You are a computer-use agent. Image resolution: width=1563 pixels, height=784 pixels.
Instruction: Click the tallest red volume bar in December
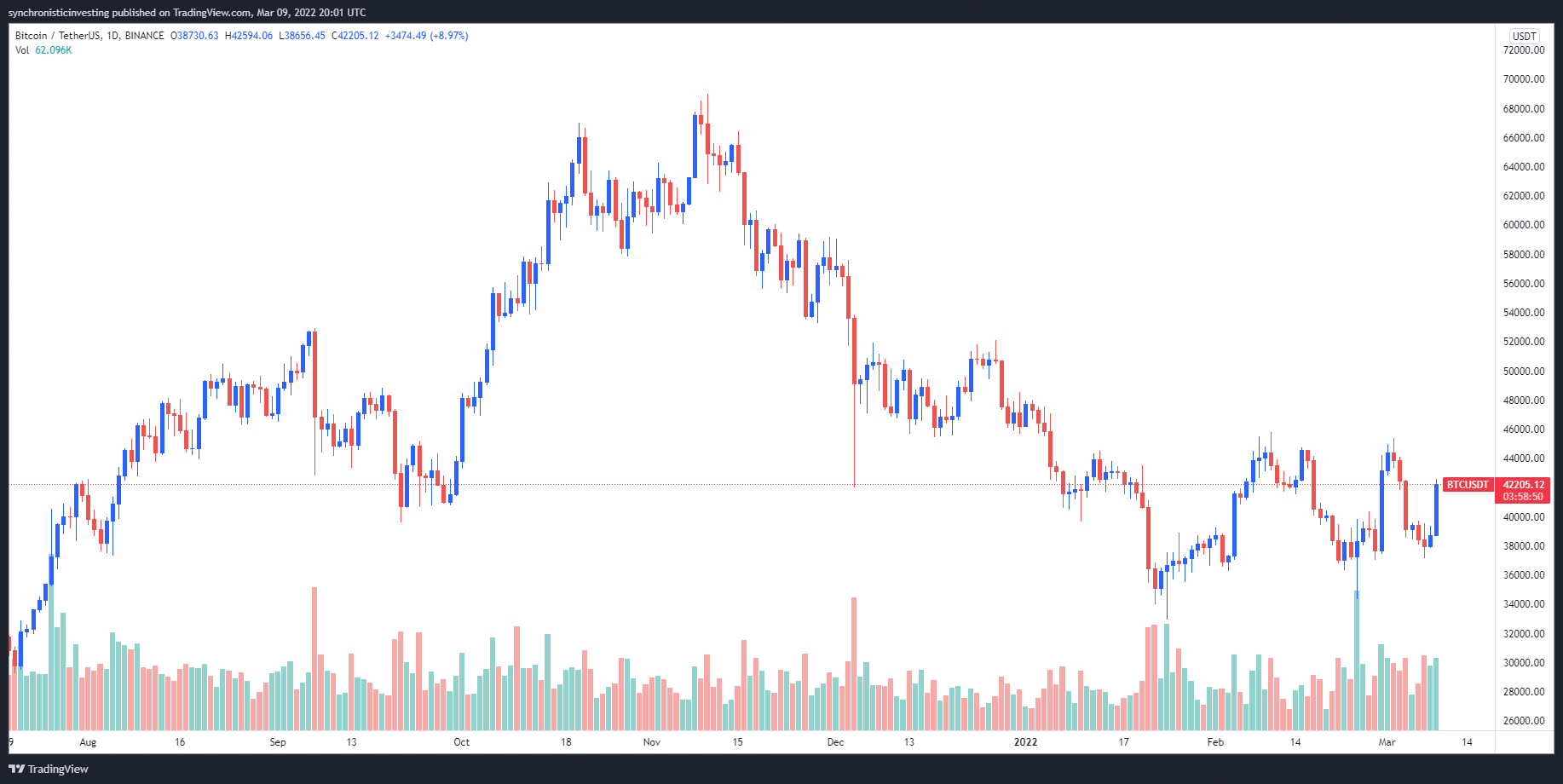pos(854,664)
